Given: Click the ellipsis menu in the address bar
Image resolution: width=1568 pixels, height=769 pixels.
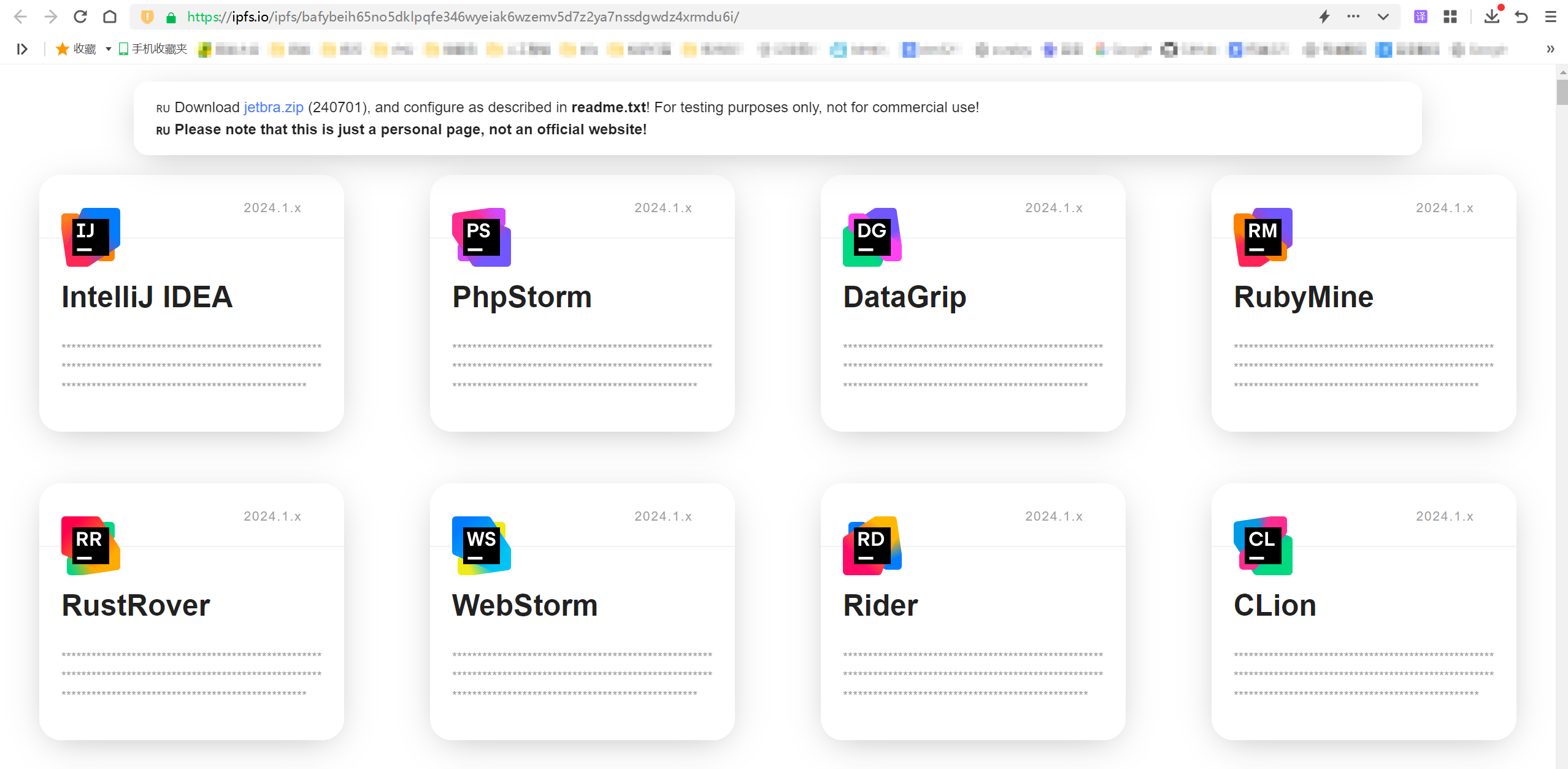Looking at the screenshot, I should pos(1353,17).
